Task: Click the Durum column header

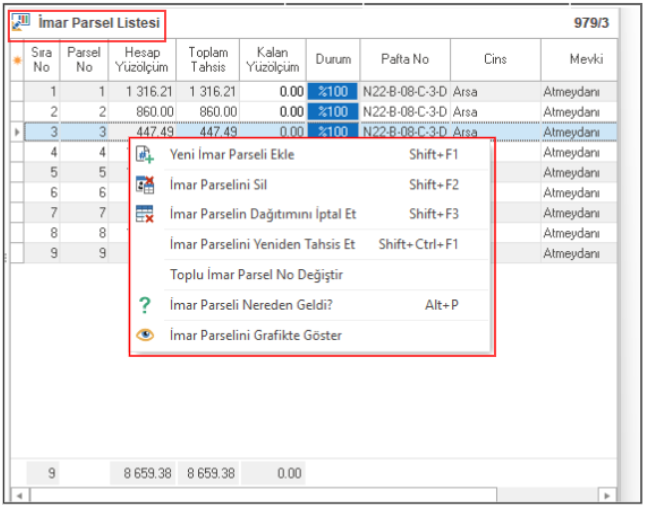Action: click(332, 59)
